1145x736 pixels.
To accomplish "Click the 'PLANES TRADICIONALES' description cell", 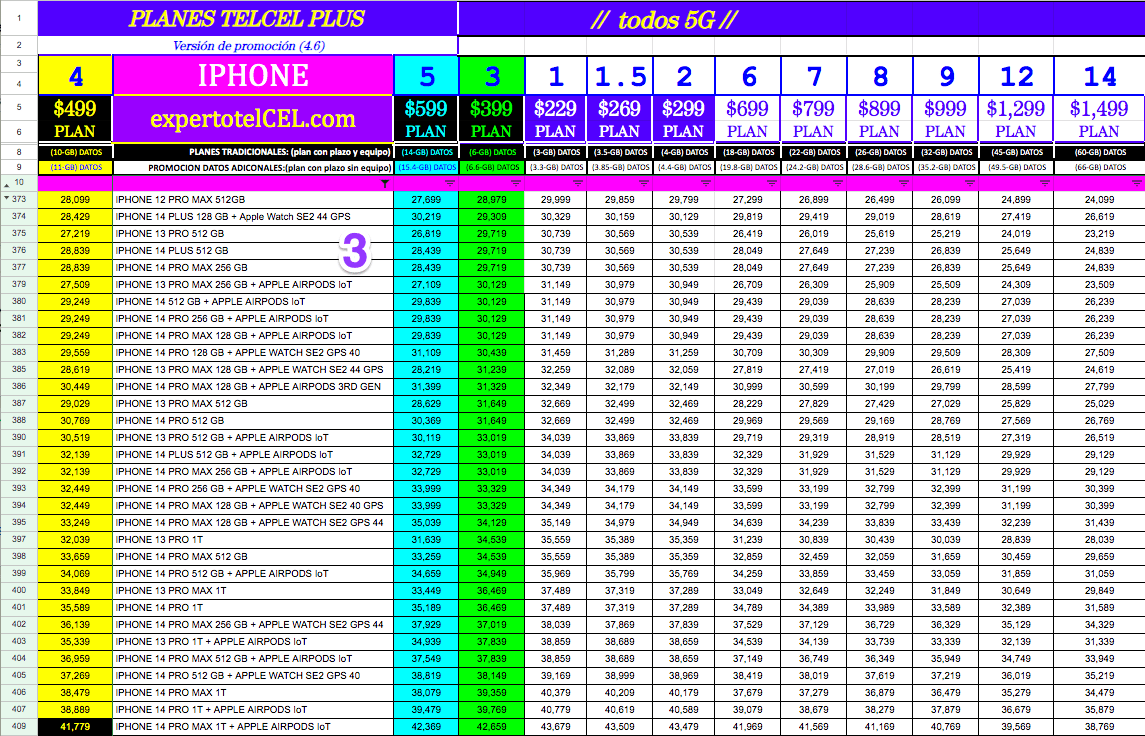I will pos(253,153).
